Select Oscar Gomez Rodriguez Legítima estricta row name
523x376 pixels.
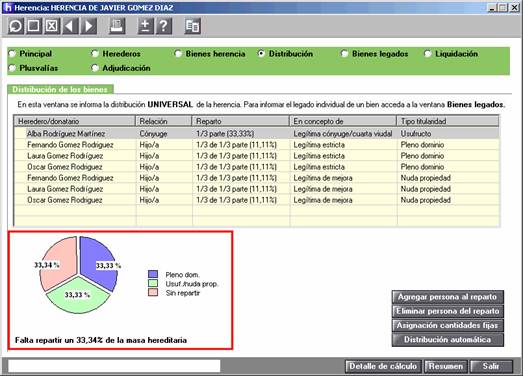65,167
